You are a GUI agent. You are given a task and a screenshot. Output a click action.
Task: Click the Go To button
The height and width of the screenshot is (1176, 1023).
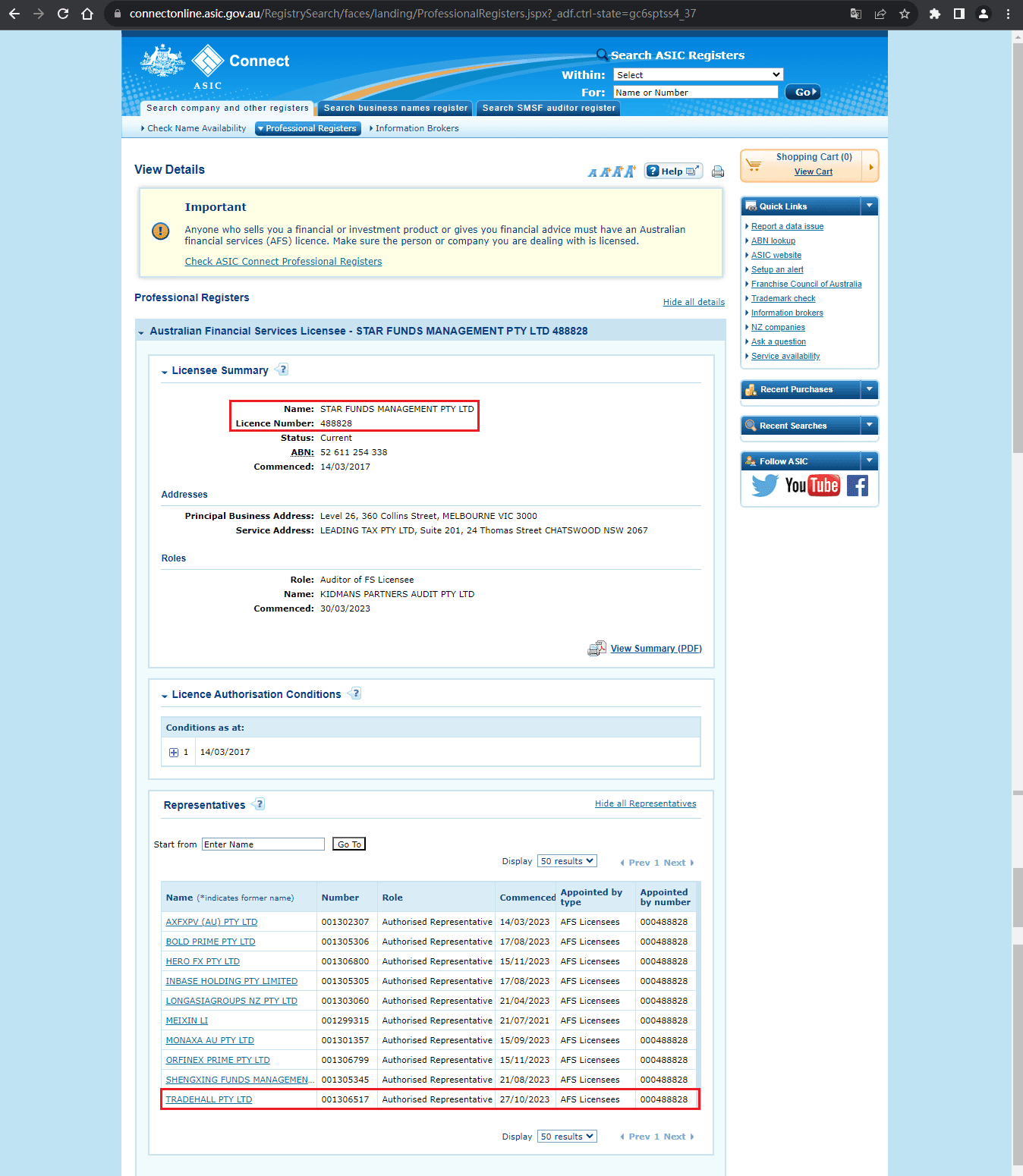pyautogui.click(x=349, y=844)
